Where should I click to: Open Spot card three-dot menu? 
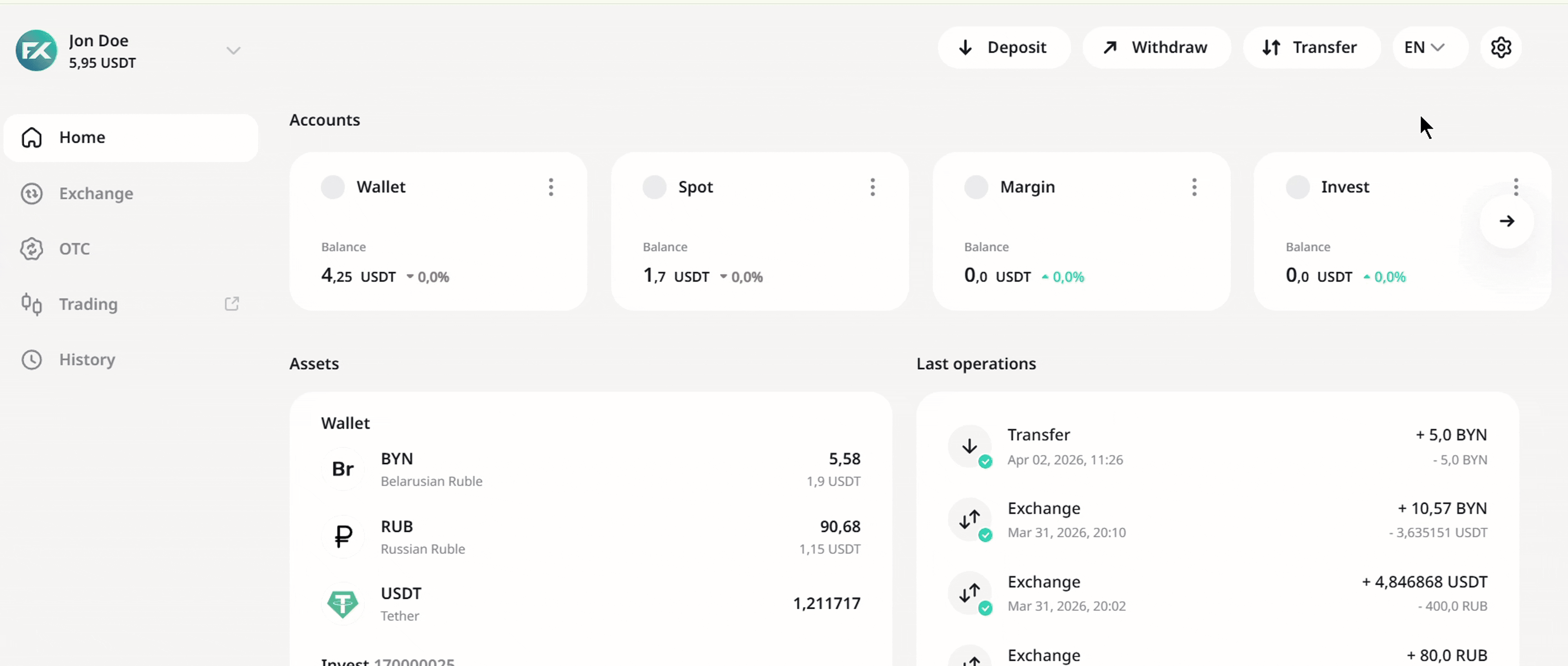click(x=872, y=187)
